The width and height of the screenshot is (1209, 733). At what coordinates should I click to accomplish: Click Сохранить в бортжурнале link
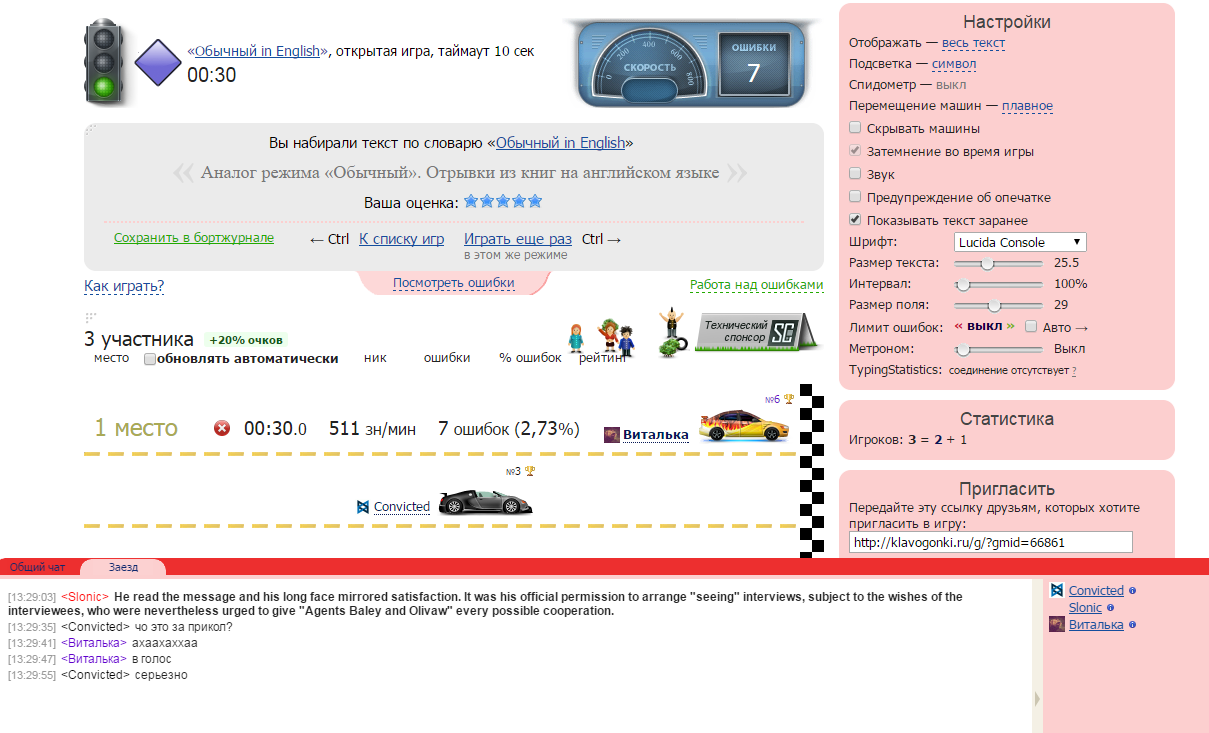194,238
